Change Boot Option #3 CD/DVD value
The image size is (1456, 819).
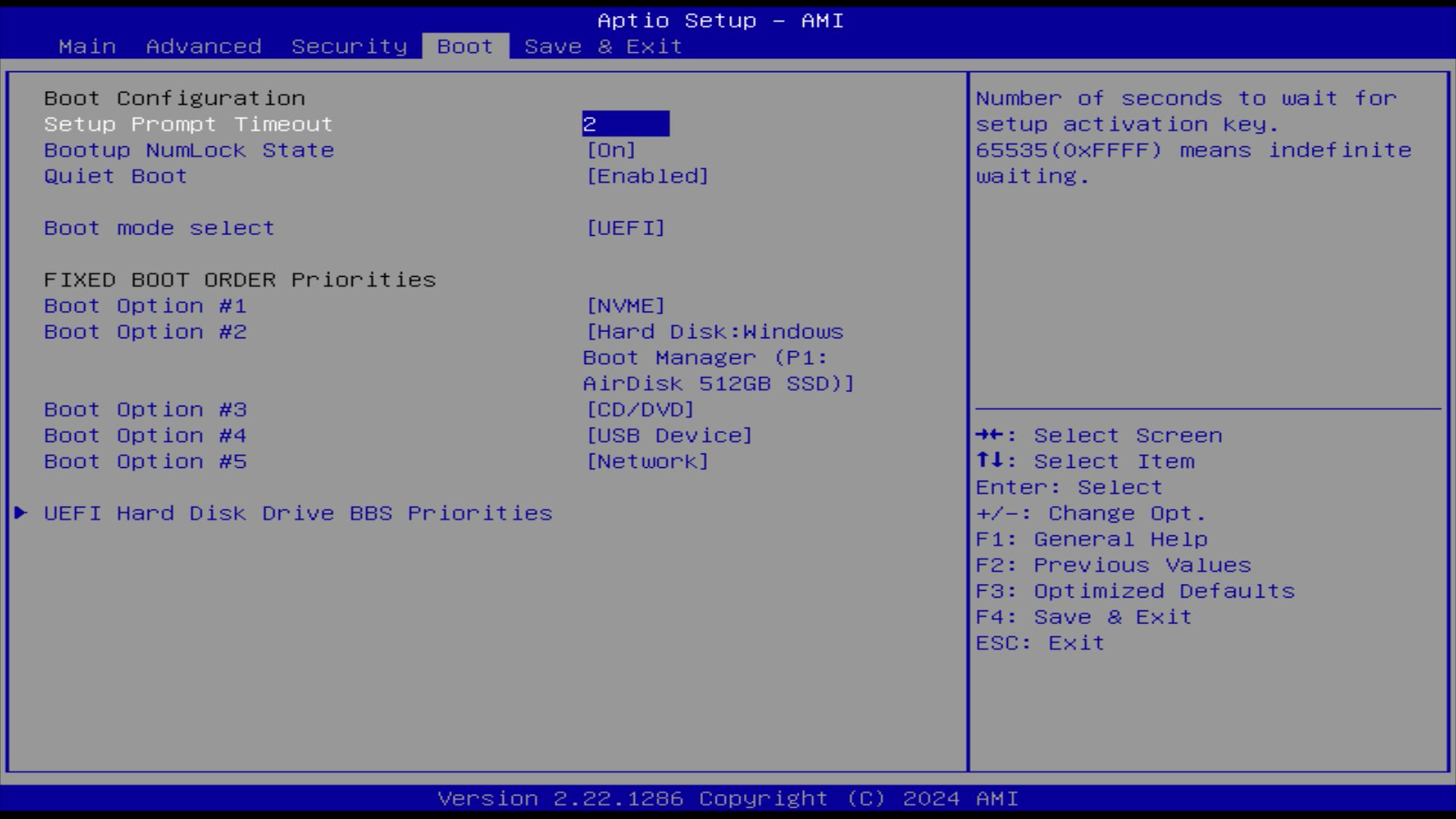tap(640, 409)
